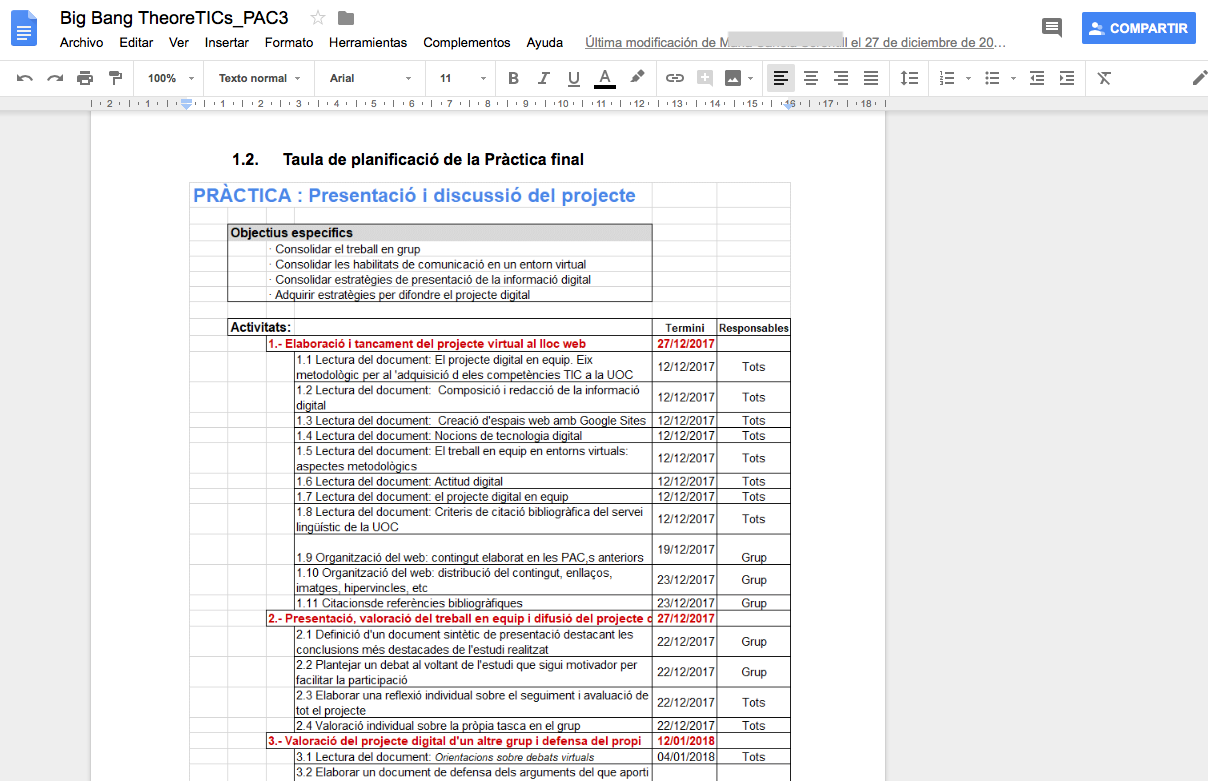Set left text alignment

pyautogui.click(x=781, y=78)
